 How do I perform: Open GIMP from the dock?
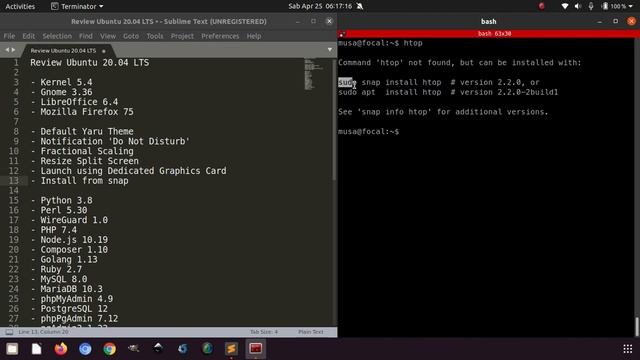[134, 349]
